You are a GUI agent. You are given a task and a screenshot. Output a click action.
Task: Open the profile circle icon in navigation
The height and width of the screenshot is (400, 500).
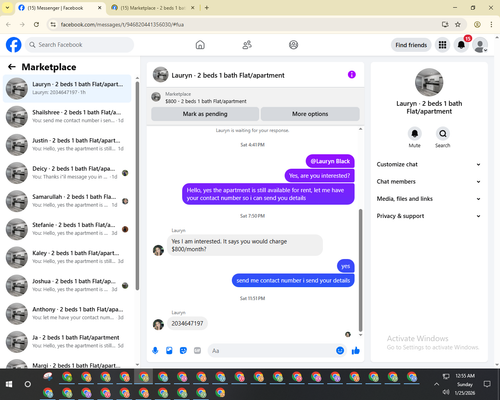click(x=293, y=45)
